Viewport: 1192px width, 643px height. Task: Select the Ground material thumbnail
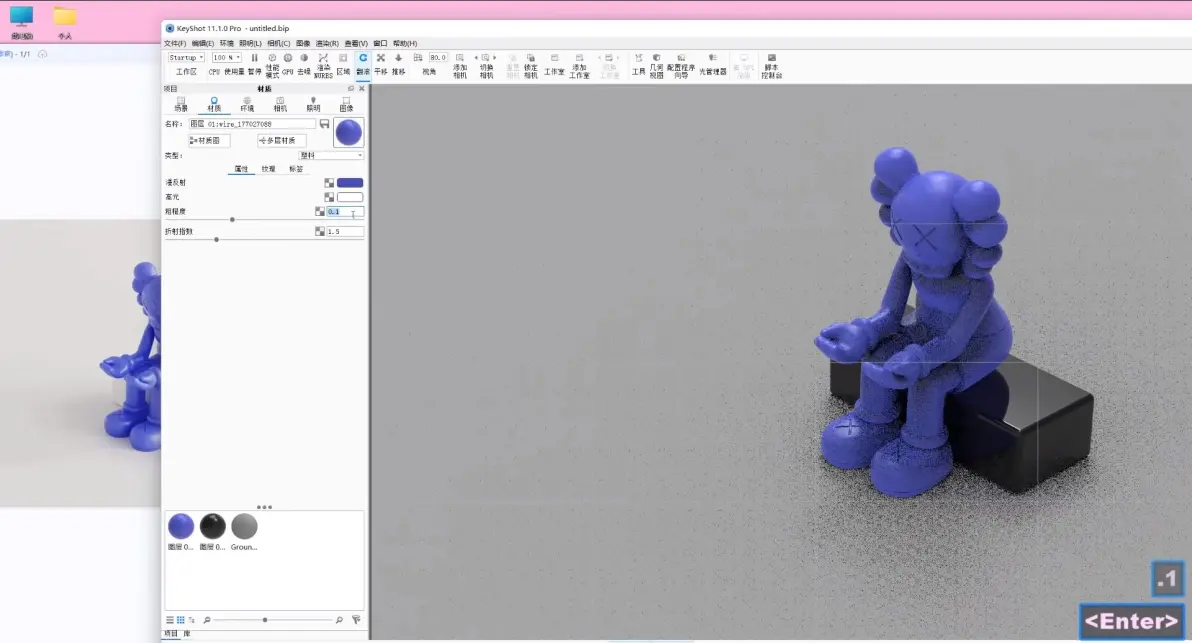pos(244,526)
